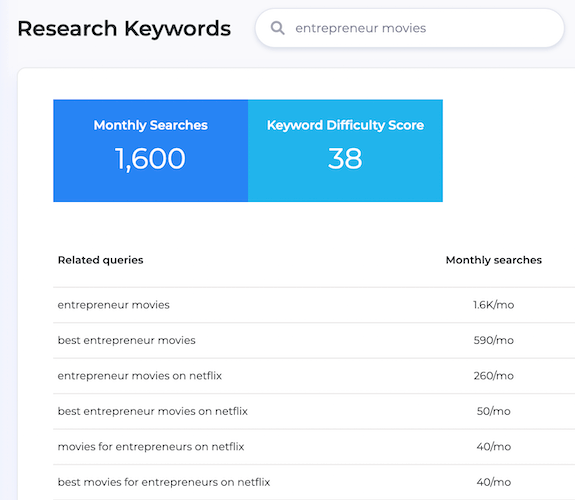Click the magnifying glass search icon
575x500 pixels.
coord(277,28)
